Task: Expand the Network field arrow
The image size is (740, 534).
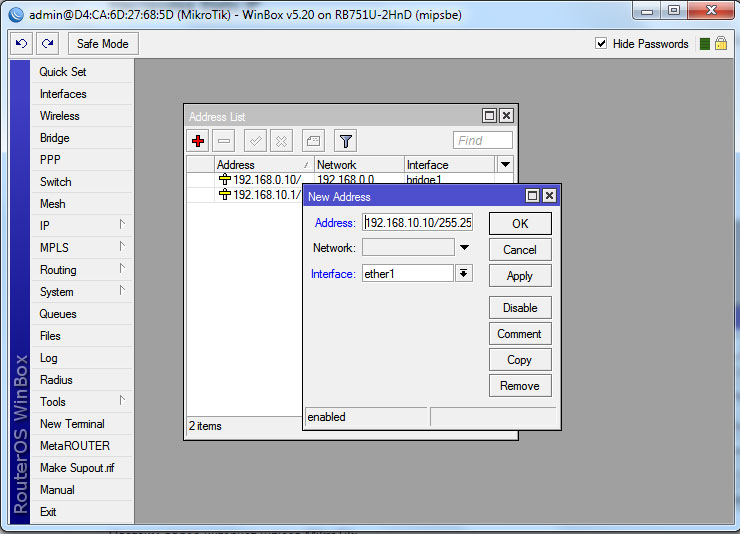Action: pos(464,248)
